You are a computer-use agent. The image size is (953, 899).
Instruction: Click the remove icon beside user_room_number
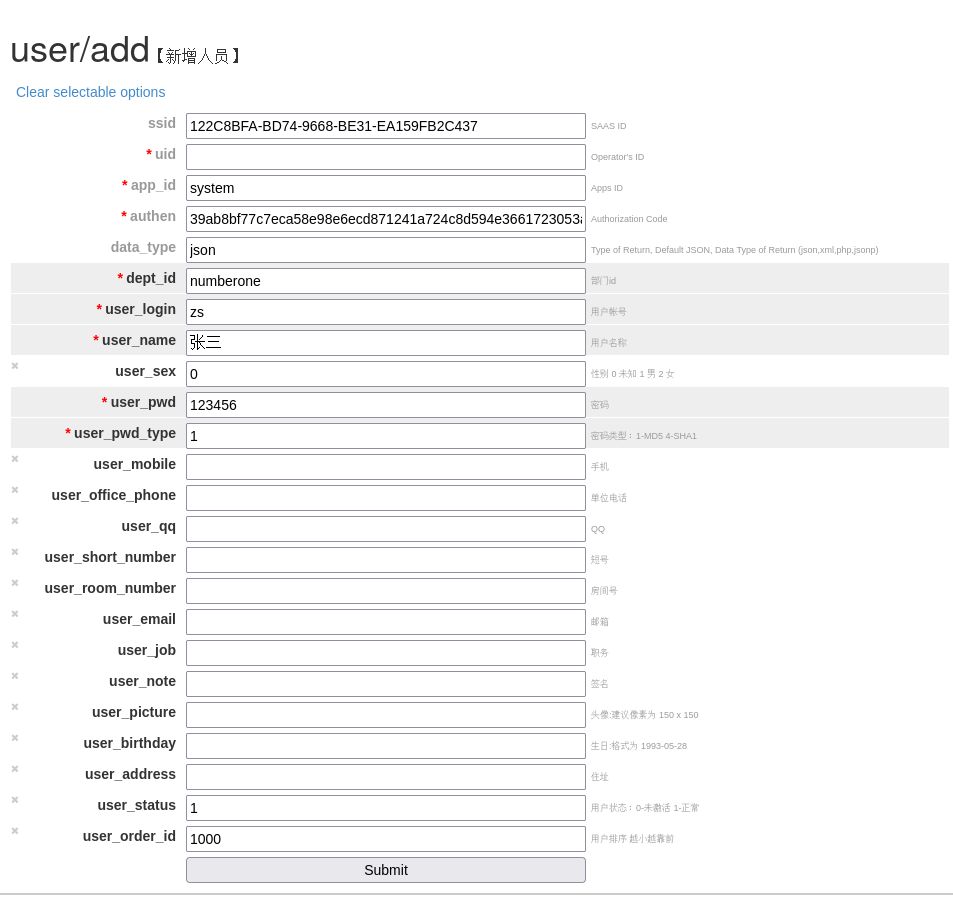14,582
